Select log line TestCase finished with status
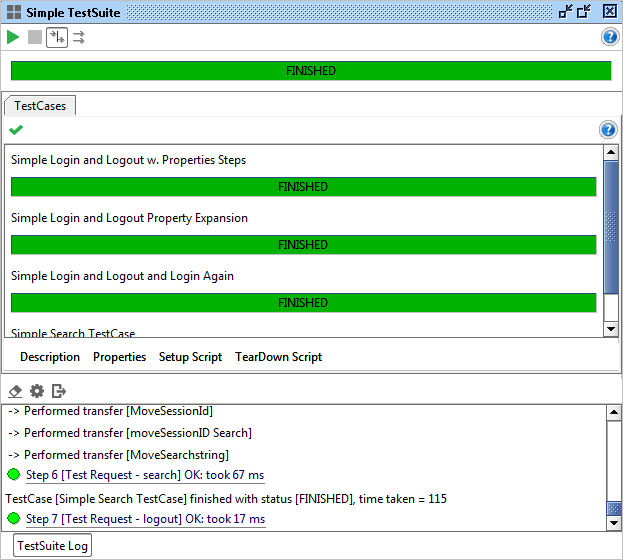 (226, 499)
